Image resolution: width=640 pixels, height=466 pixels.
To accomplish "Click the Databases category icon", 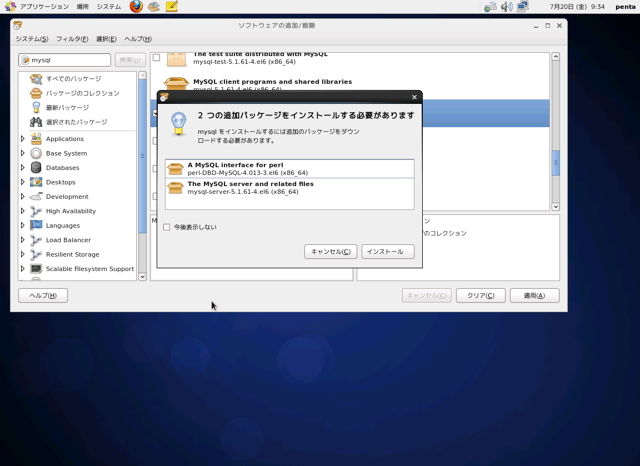I will coord(36,168).
